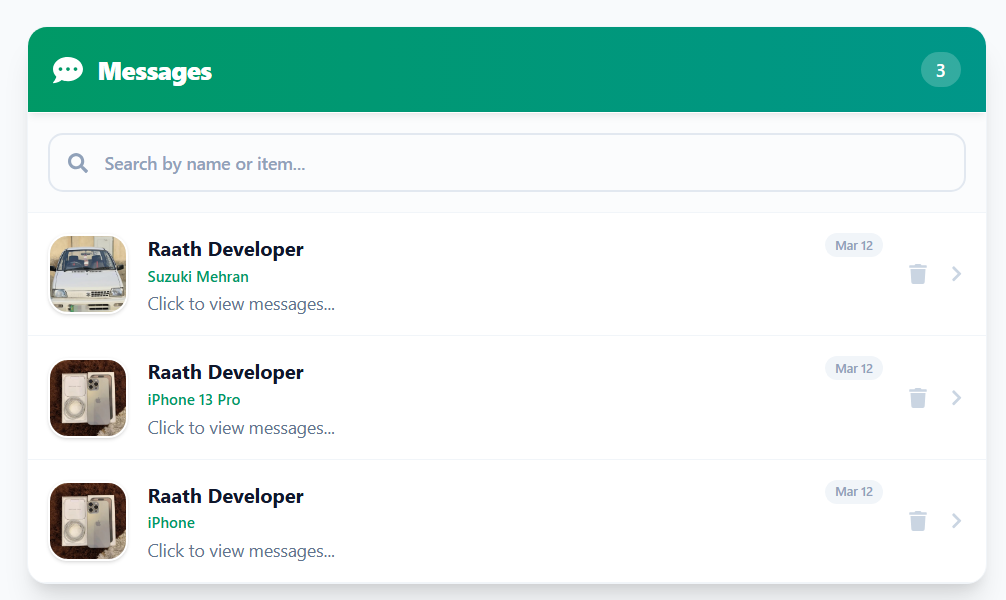Open the thumbnail of the last iPhone row

88,521
